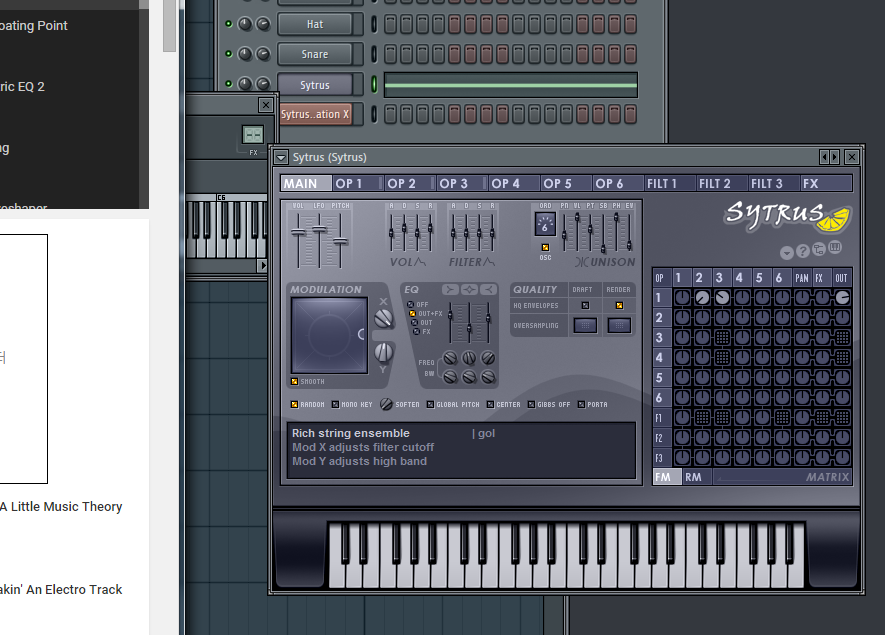The height and width of the screenshot is (635, 885).
Task: Click the Modulation X/Y pad
Action: click(329, 335)
